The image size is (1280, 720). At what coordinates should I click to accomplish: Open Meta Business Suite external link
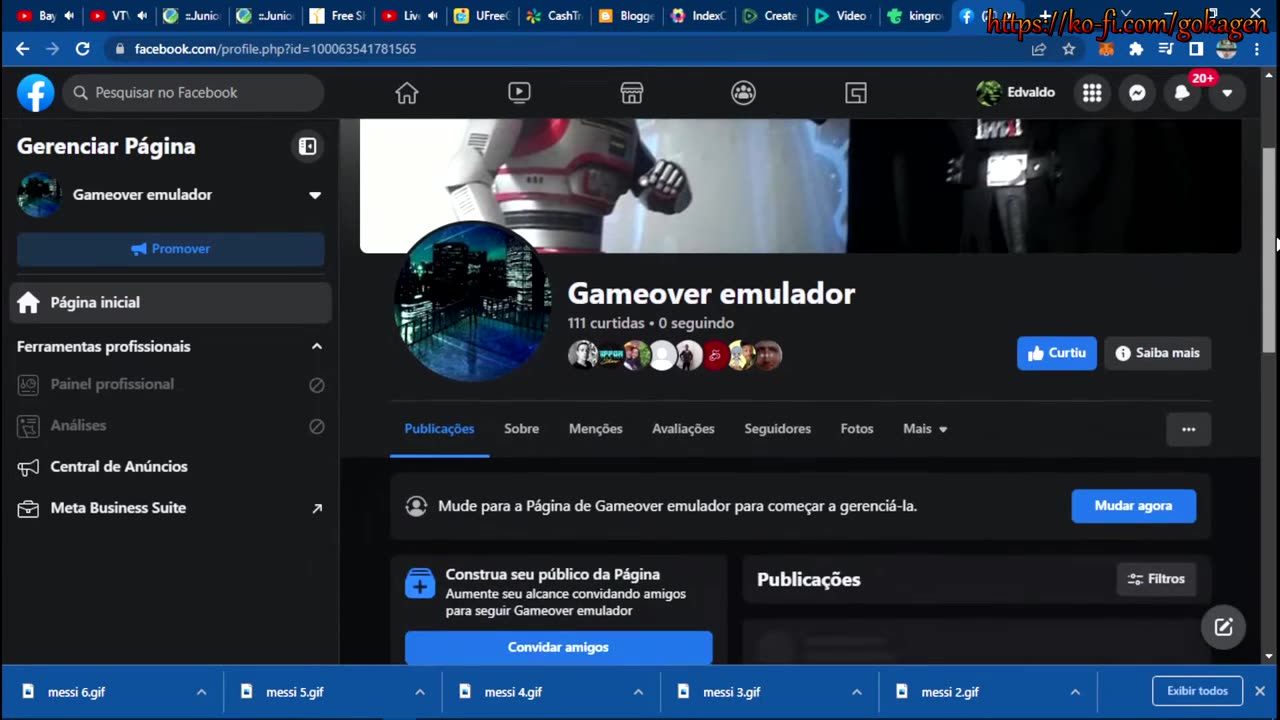point(171,508)
